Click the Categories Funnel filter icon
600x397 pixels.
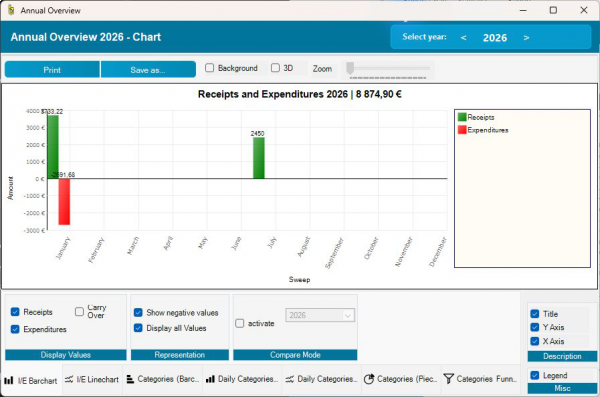click(448, 379)
